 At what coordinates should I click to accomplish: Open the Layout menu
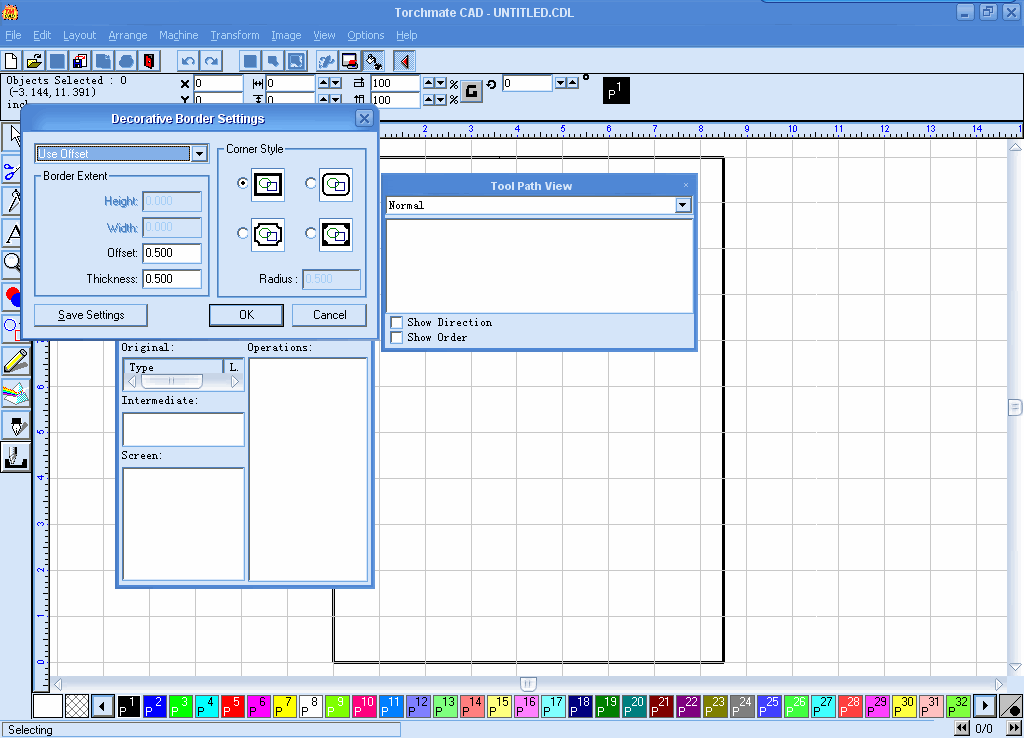coord(80,35)
